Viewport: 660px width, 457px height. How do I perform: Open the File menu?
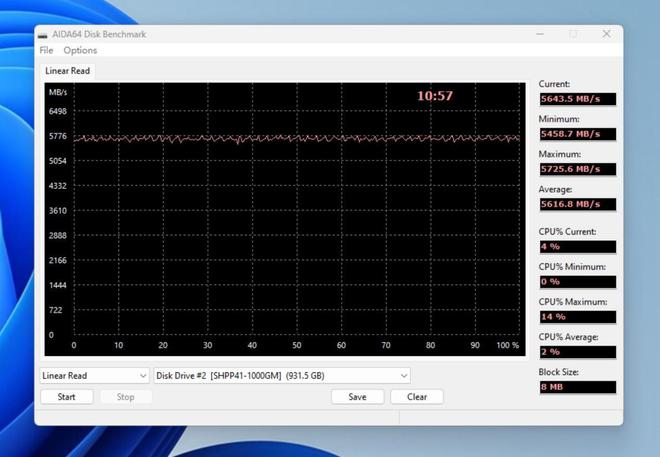46,50
